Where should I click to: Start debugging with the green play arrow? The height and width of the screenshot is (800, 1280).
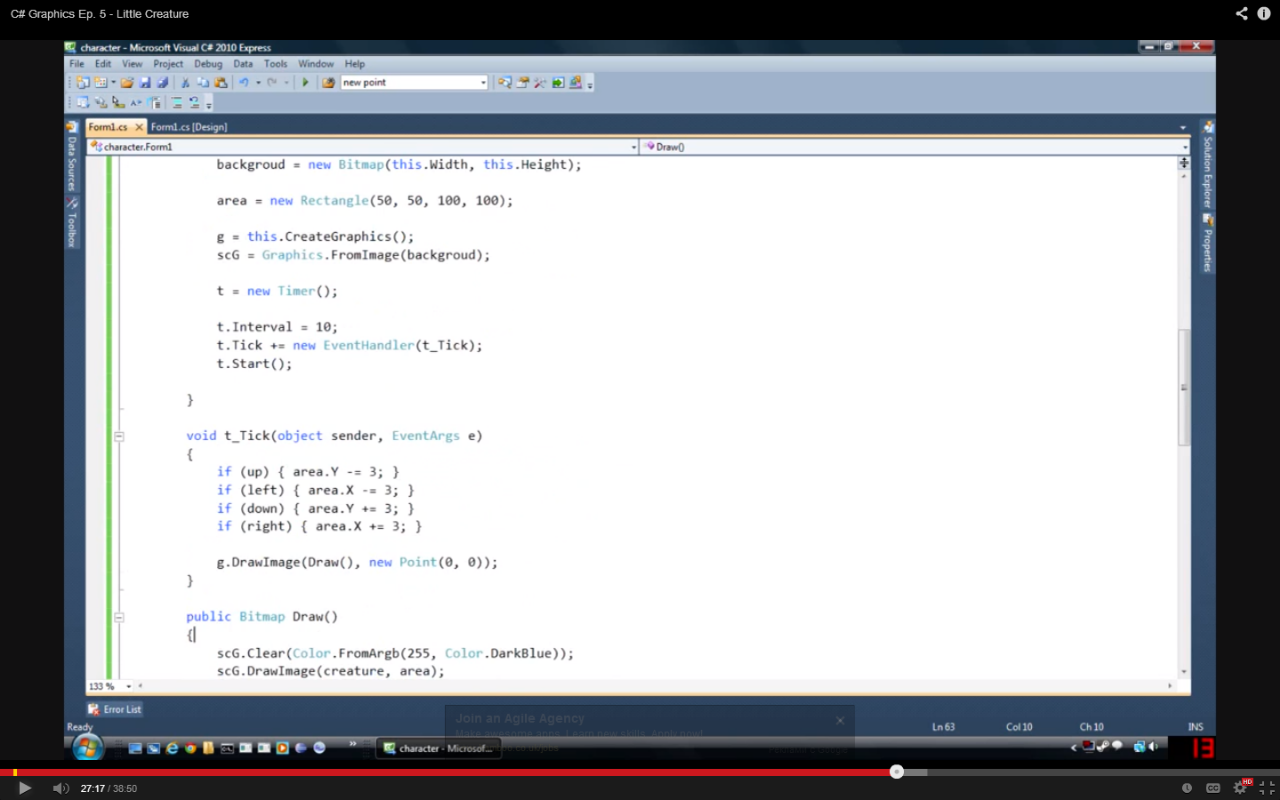(305, 83)
